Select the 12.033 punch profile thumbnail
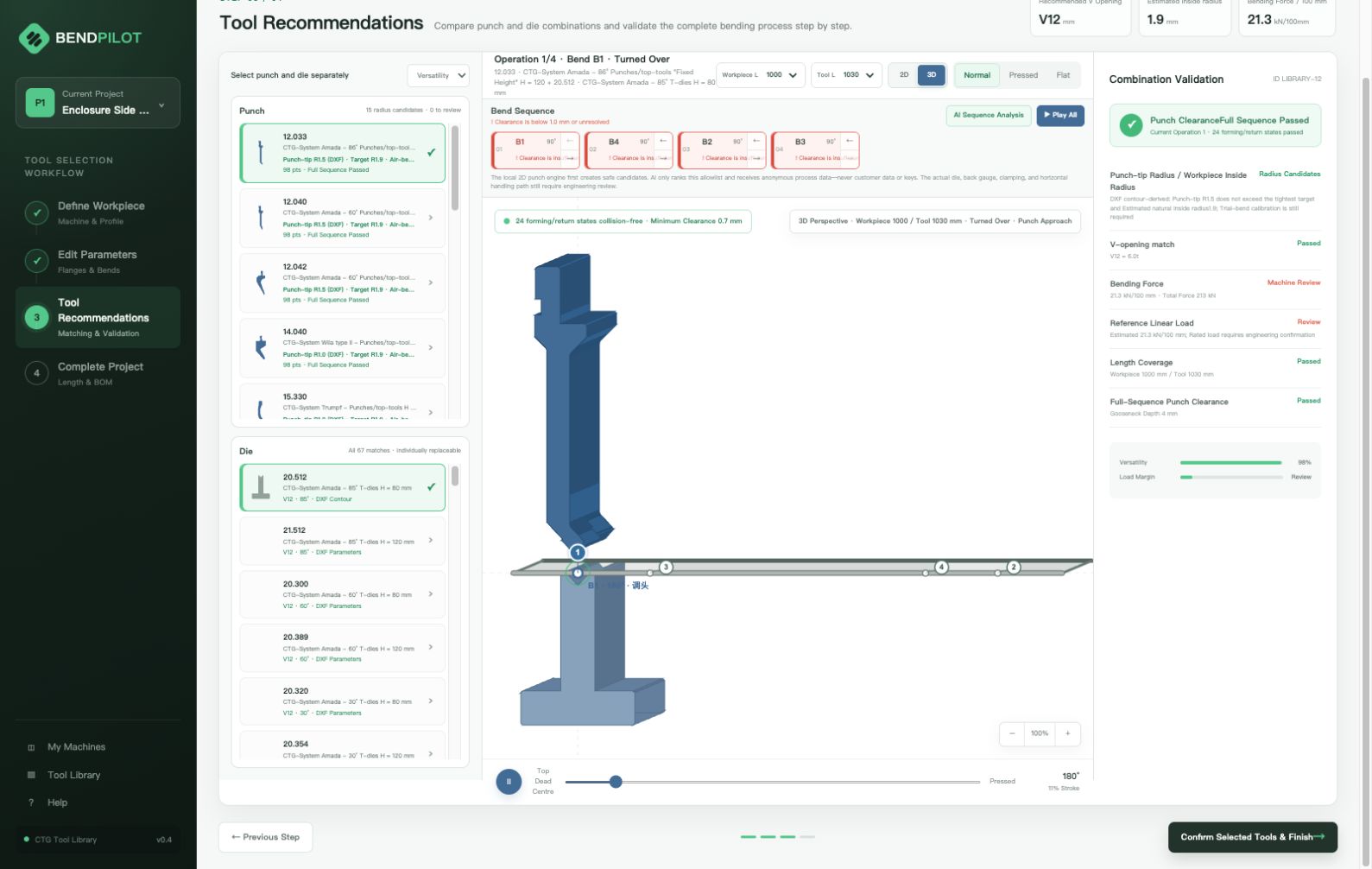 click(261, 153)
